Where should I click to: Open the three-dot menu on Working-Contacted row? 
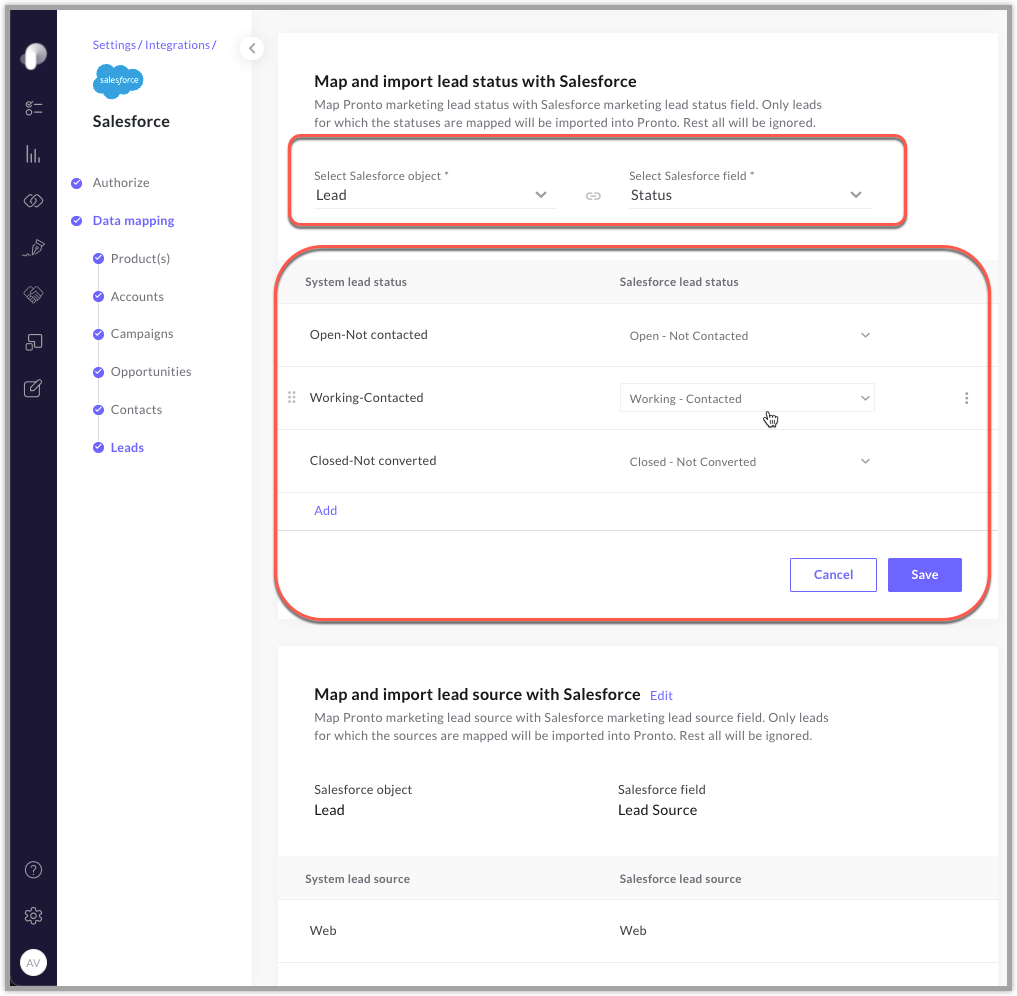tap(966, 398)
